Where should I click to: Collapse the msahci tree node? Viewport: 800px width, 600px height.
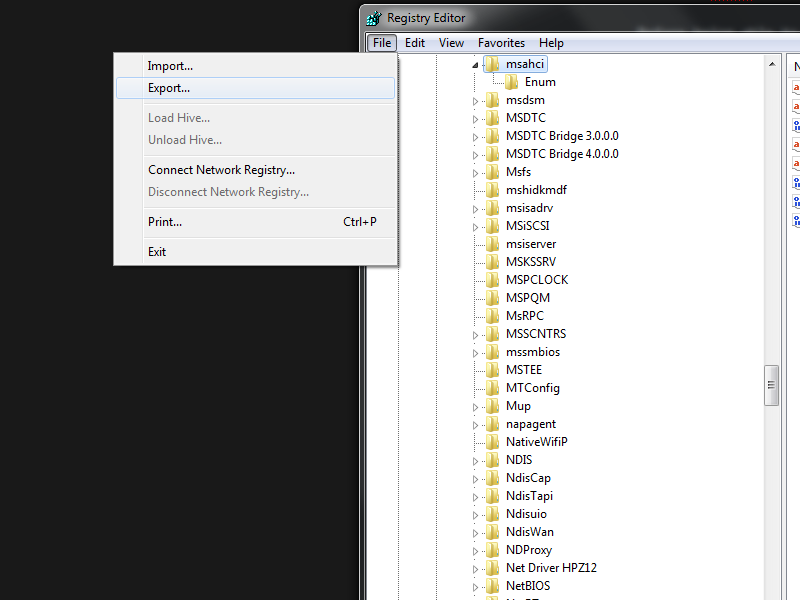(x=475, y=65)
